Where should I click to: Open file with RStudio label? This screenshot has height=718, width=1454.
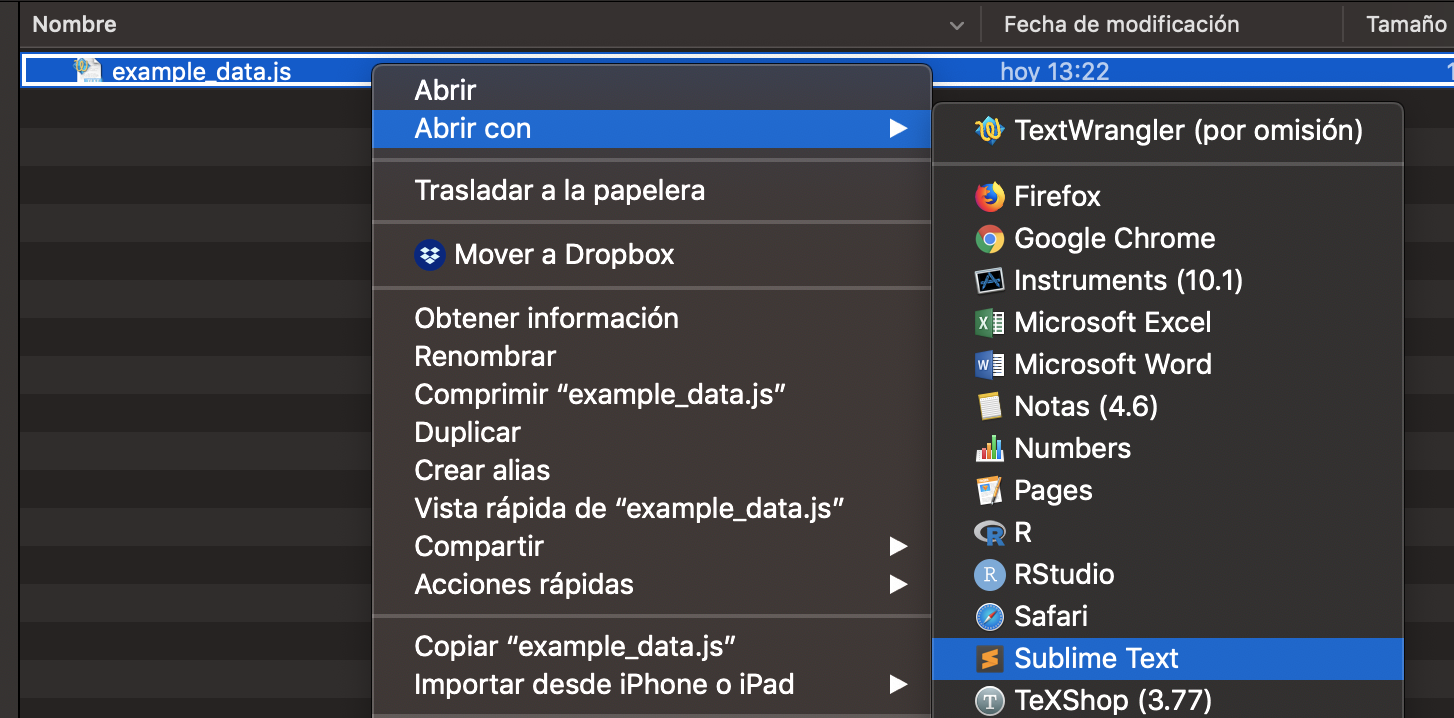tap(1064, 575)
